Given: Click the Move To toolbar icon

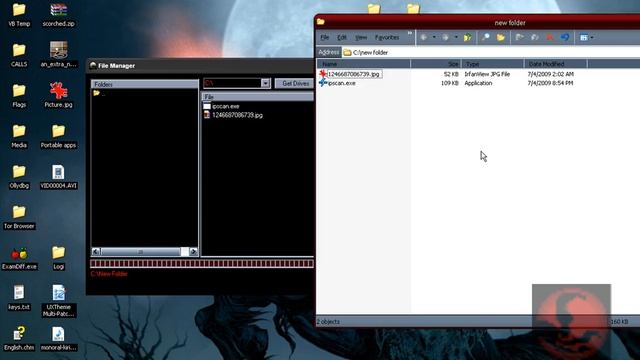Looking at the screenshot, I should [520, 37].
